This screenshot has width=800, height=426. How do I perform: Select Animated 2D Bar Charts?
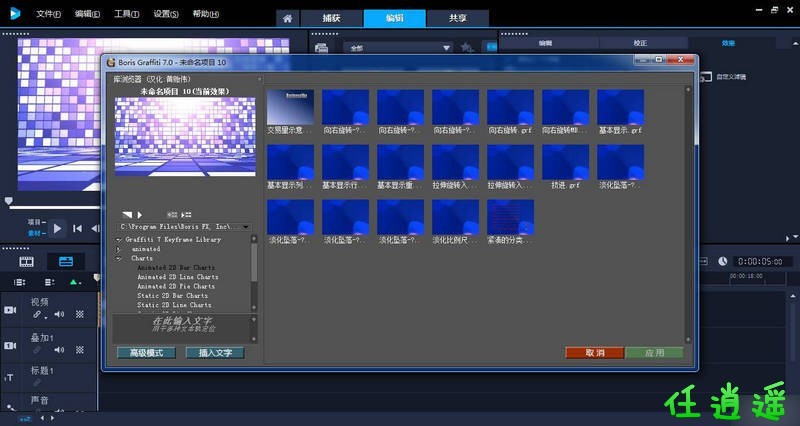point(176,267)
